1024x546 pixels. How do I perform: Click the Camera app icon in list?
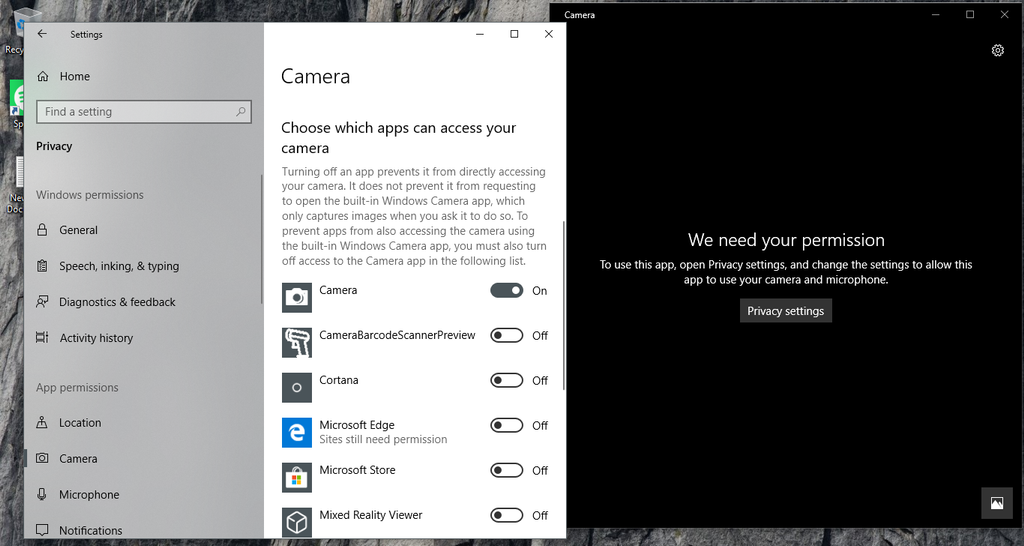[x=296, y=298]
